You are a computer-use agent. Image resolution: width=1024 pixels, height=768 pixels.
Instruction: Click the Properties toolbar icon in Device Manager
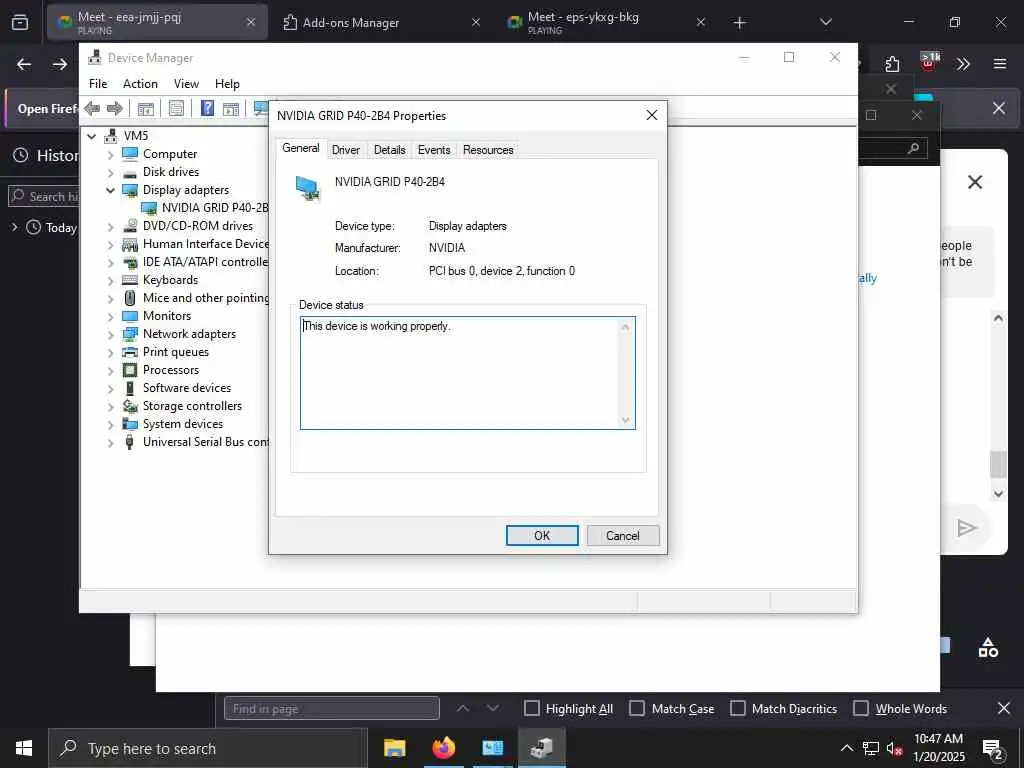coord(176,108)
